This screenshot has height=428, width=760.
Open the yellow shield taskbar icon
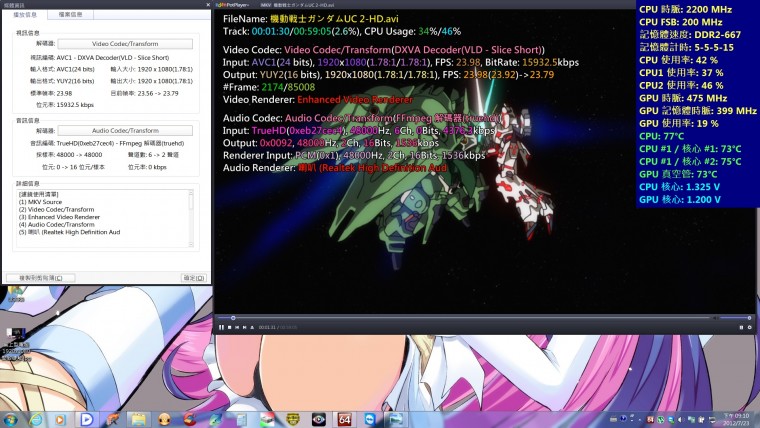[293, 419]
